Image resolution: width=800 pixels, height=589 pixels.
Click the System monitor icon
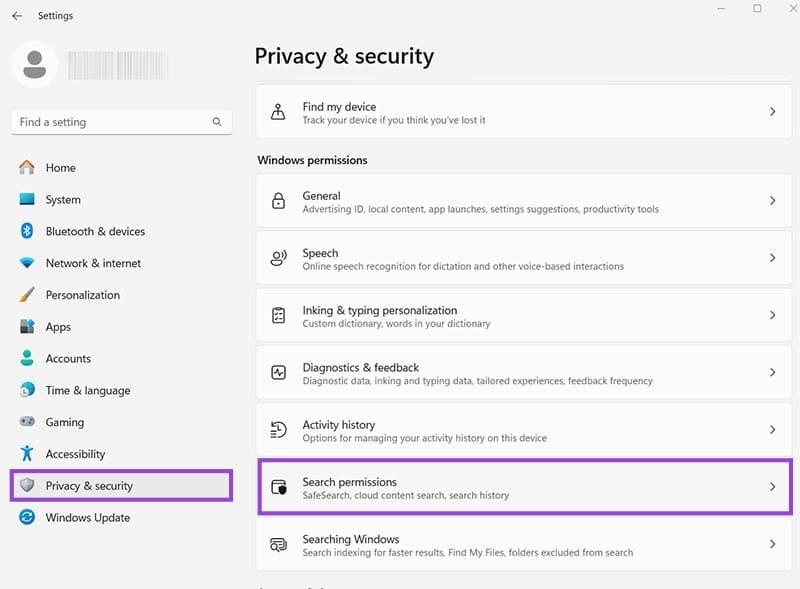27,199
